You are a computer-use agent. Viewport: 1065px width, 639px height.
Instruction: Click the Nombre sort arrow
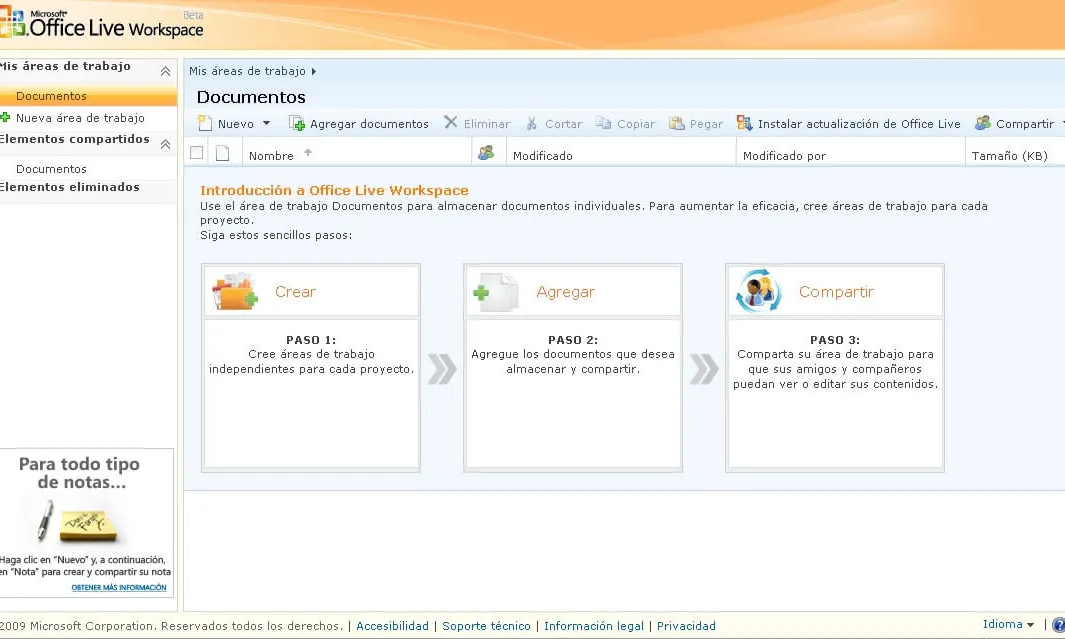coord(308,153)
